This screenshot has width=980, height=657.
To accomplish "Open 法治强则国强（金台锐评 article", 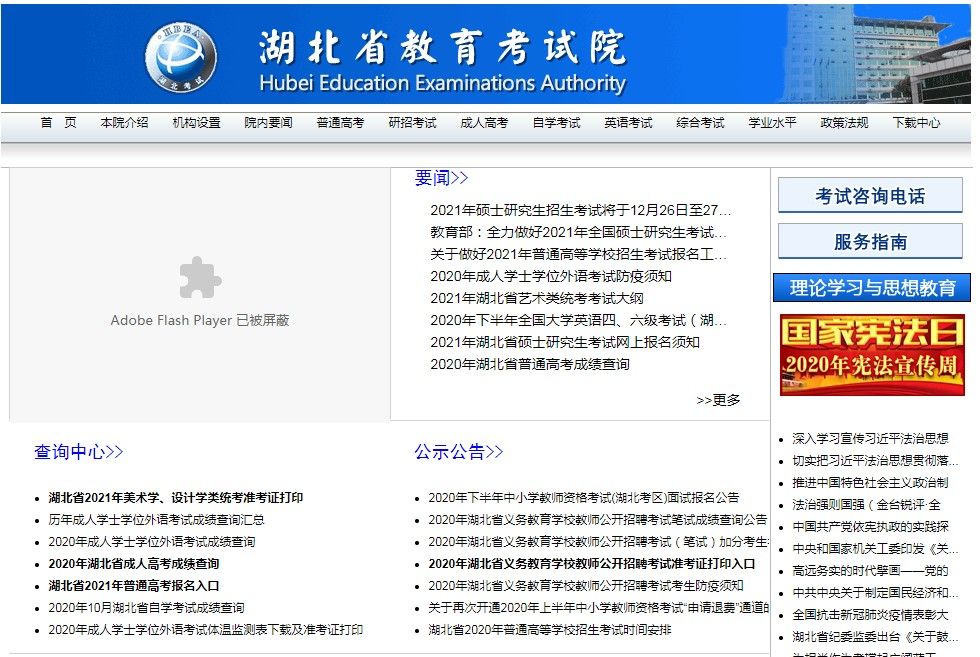I will click(866, 504).
